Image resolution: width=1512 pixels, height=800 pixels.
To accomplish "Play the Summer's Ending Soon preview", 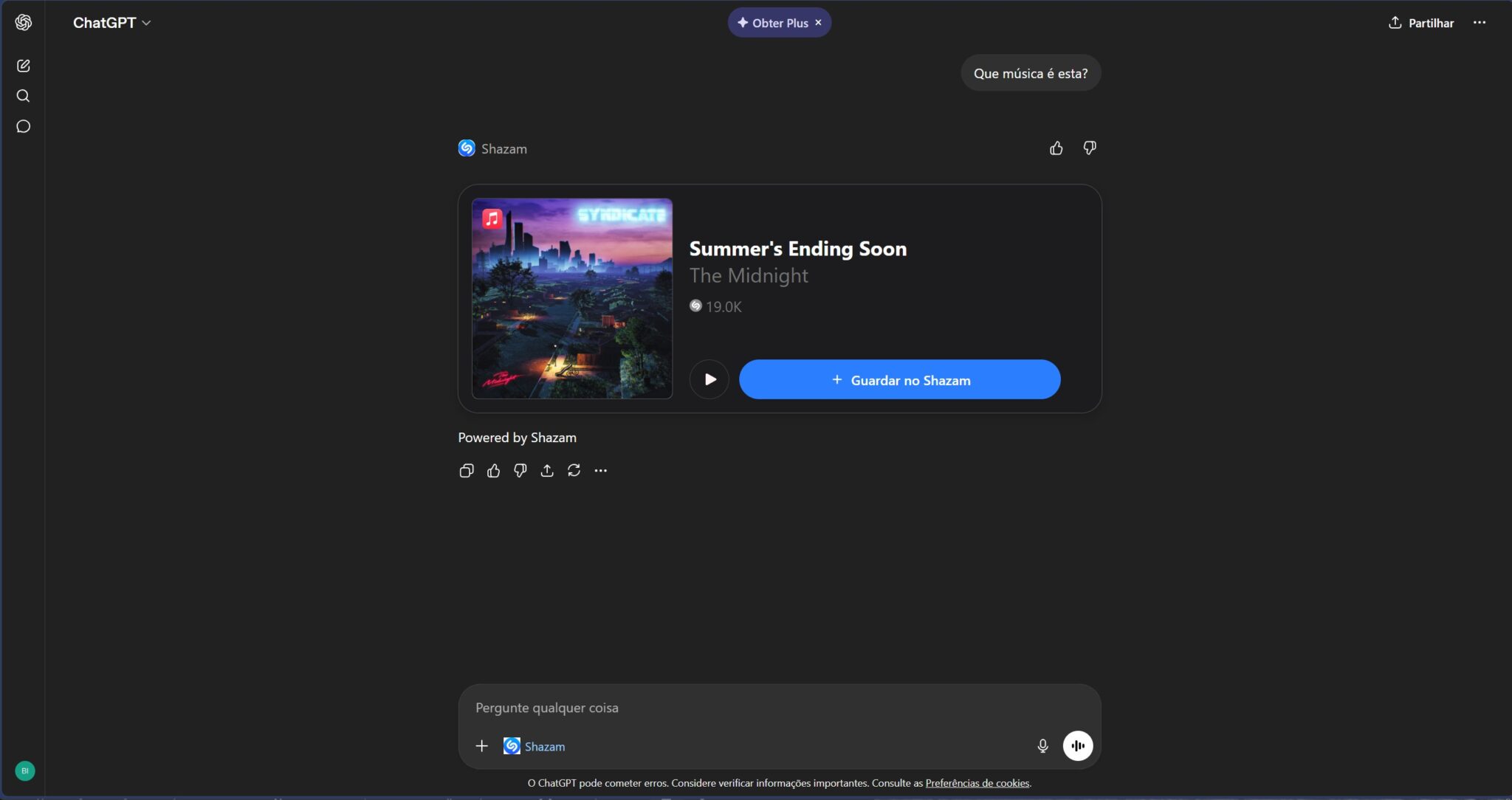I will [x=709, y=379].
